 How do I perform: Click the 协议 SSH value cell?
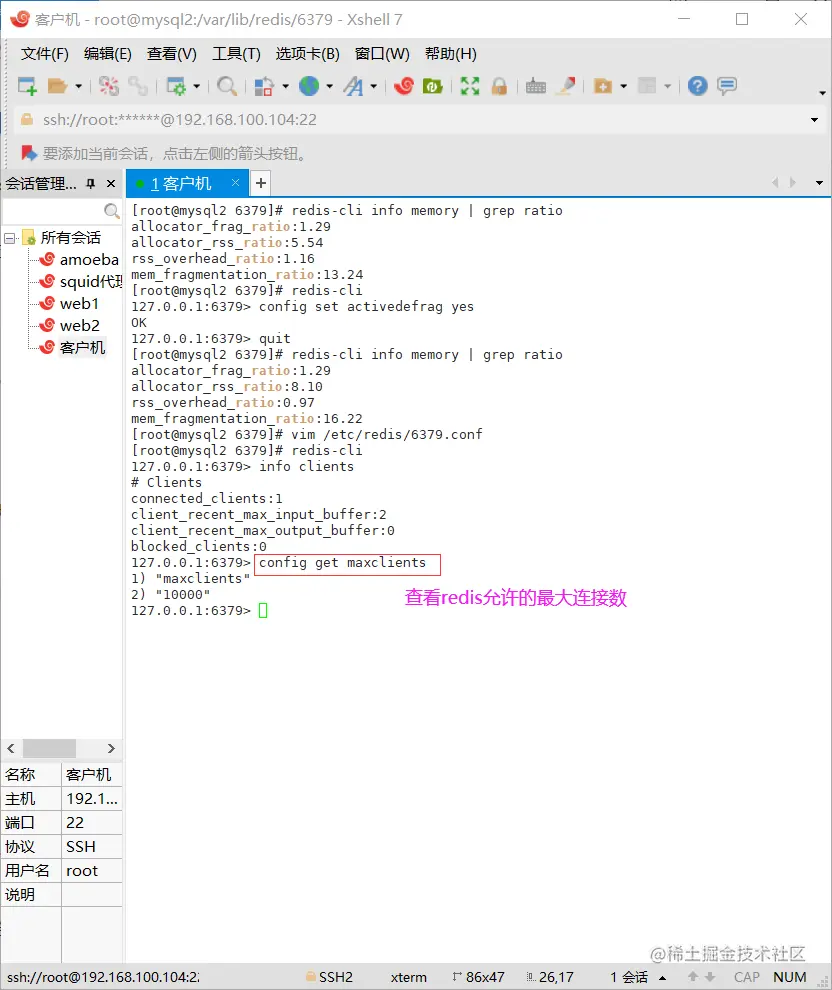[92, 847]
